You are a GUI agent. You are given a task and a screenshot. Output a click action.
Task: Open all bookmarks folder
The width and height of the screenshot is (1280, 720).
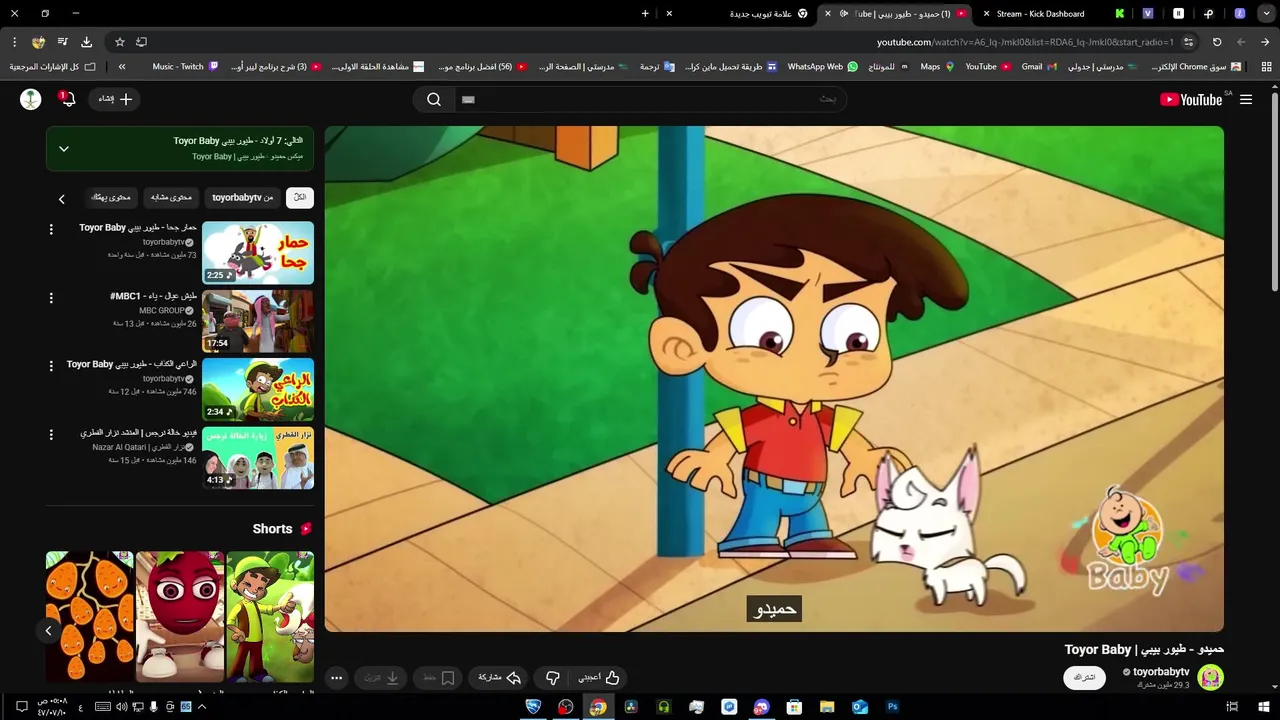pyautogui.click(x=53, y=67)
